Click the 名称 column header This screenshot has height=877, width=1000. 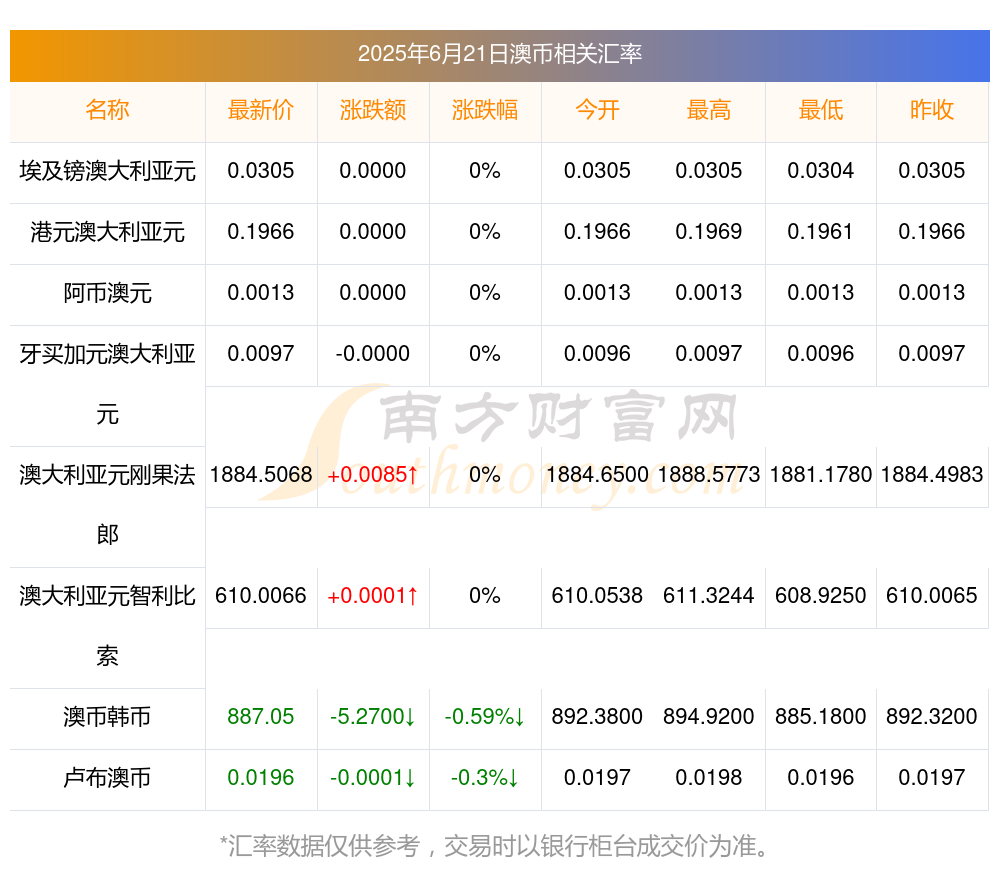point(107,110)
